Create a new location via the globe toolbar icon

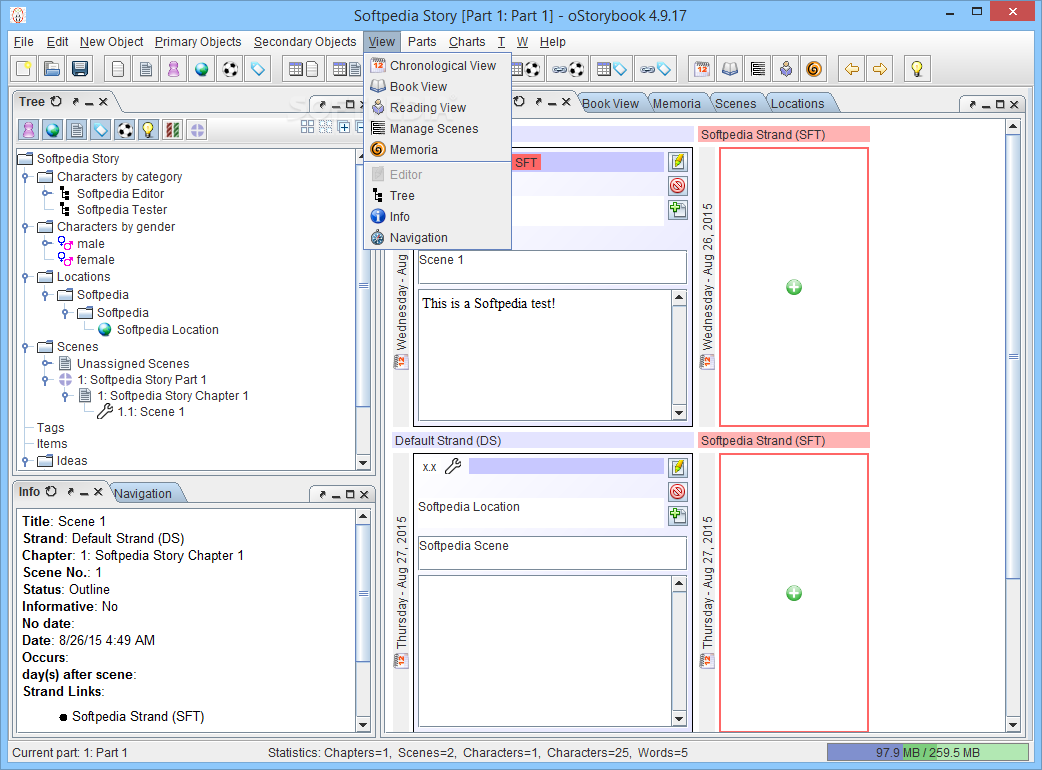coord(202,68)
